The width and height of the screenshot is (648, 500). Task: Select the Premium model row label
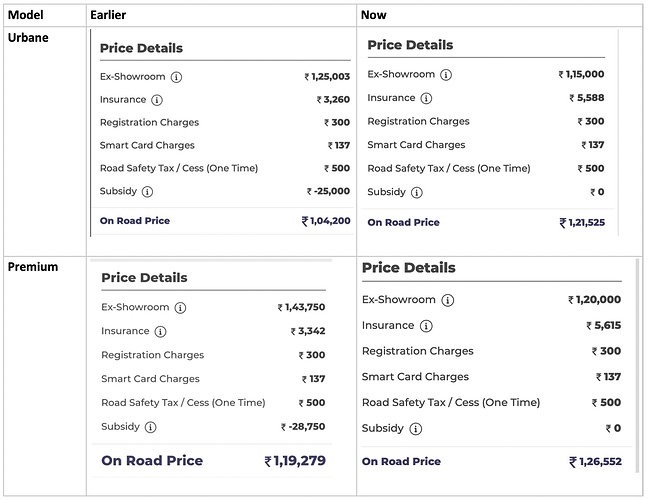click(33, 267)
